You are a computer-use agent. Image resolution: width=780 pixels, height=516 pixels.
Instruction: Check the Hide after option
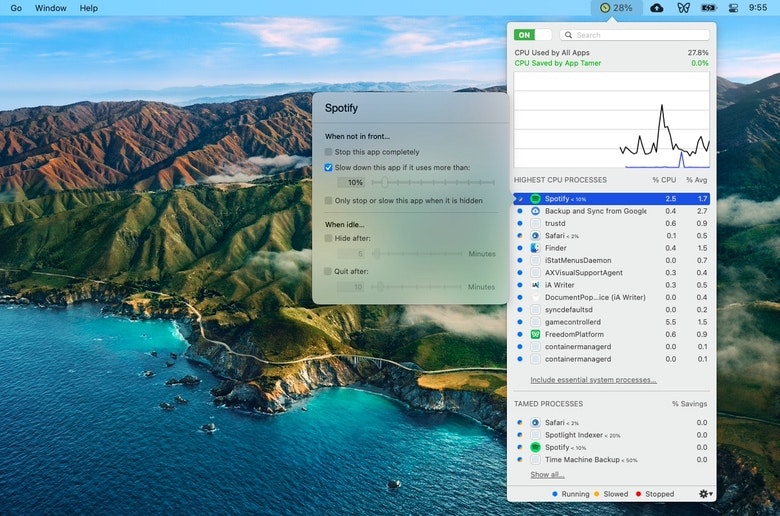tap(328, 238)
